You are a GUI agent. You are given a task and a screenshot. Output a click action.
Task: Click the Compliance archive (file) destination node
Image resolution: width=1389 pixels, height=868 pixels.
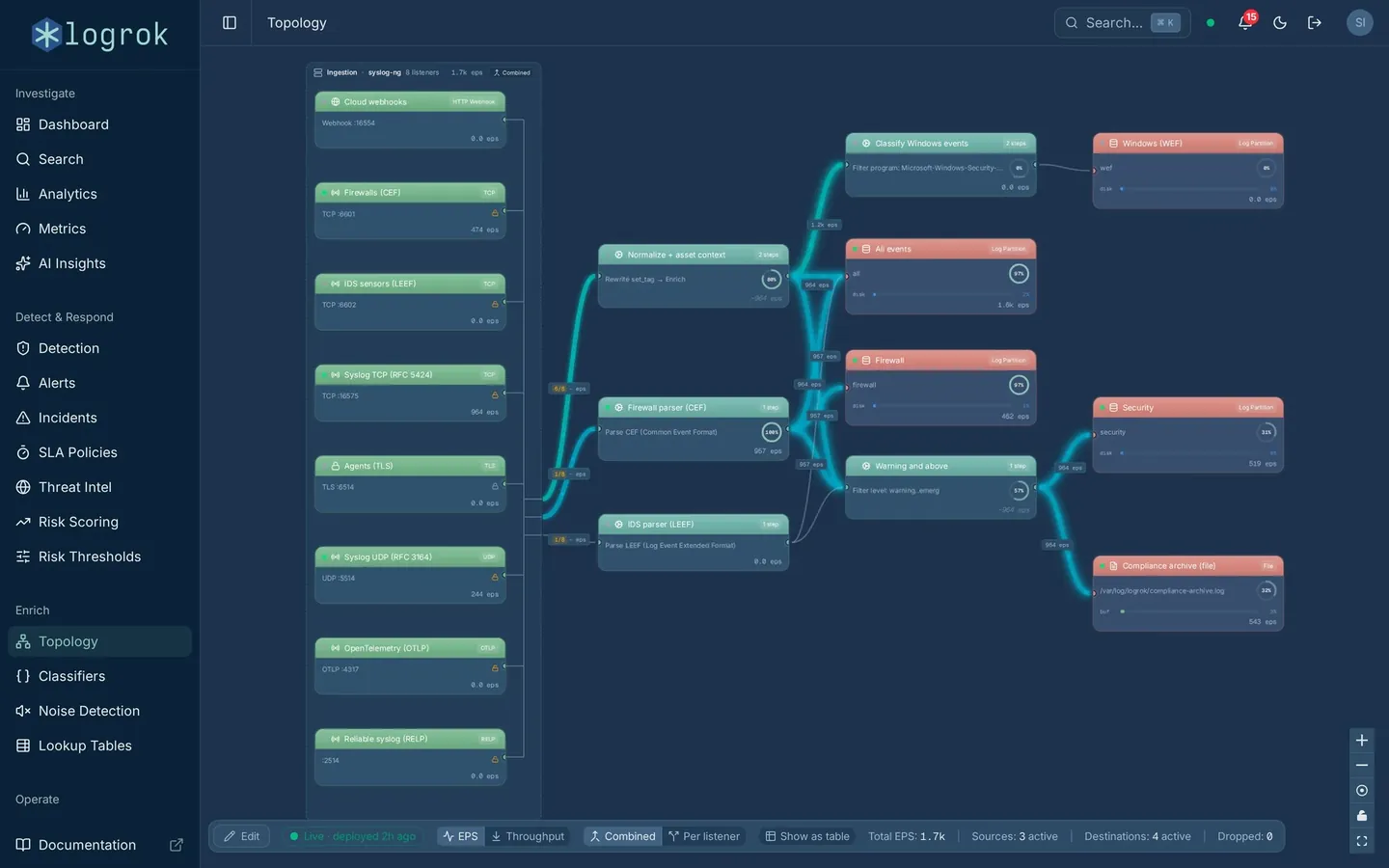[x=1187, y=593]
